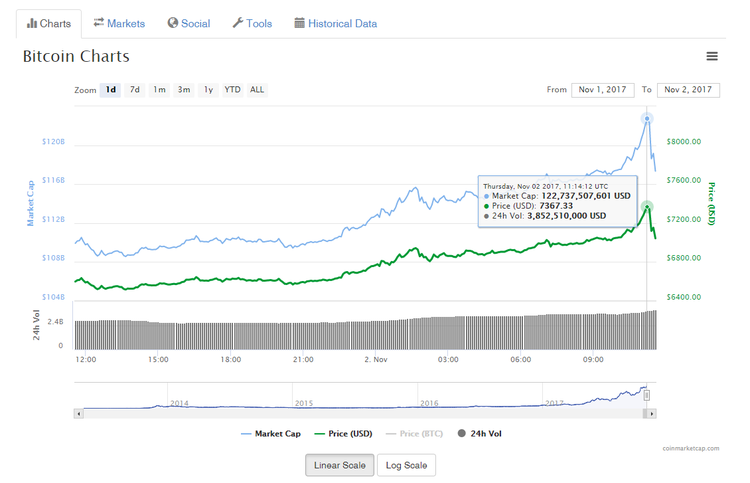Image resolution: width=750 pixels, height=483 pixels.
Task: Open the Social tab
Action: tap(189, 23)
